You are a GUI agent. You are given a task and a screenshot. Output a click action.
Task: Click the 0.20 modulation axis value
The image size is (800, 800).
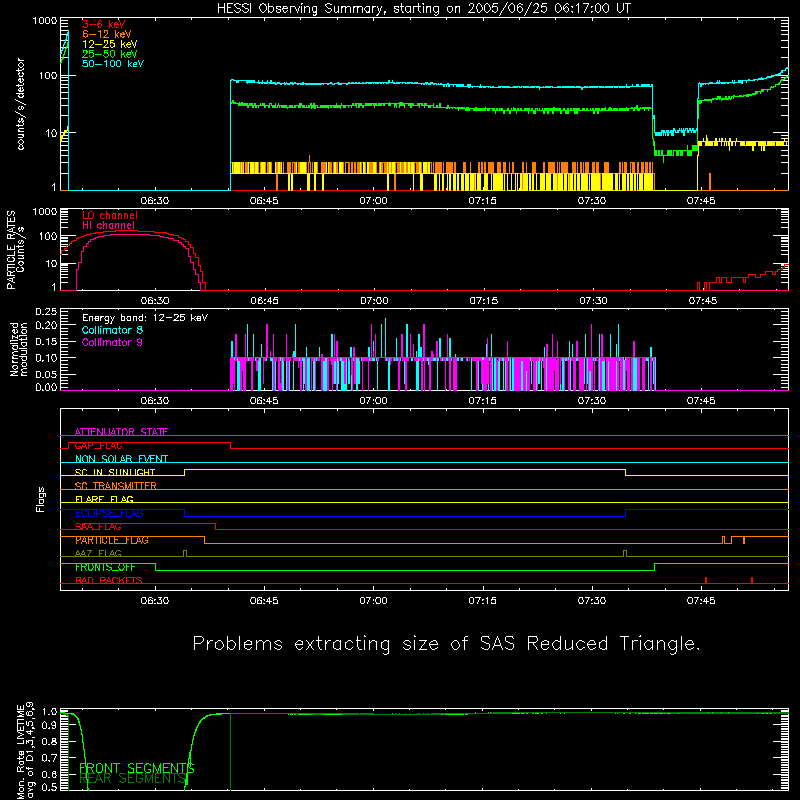point(46,326)
